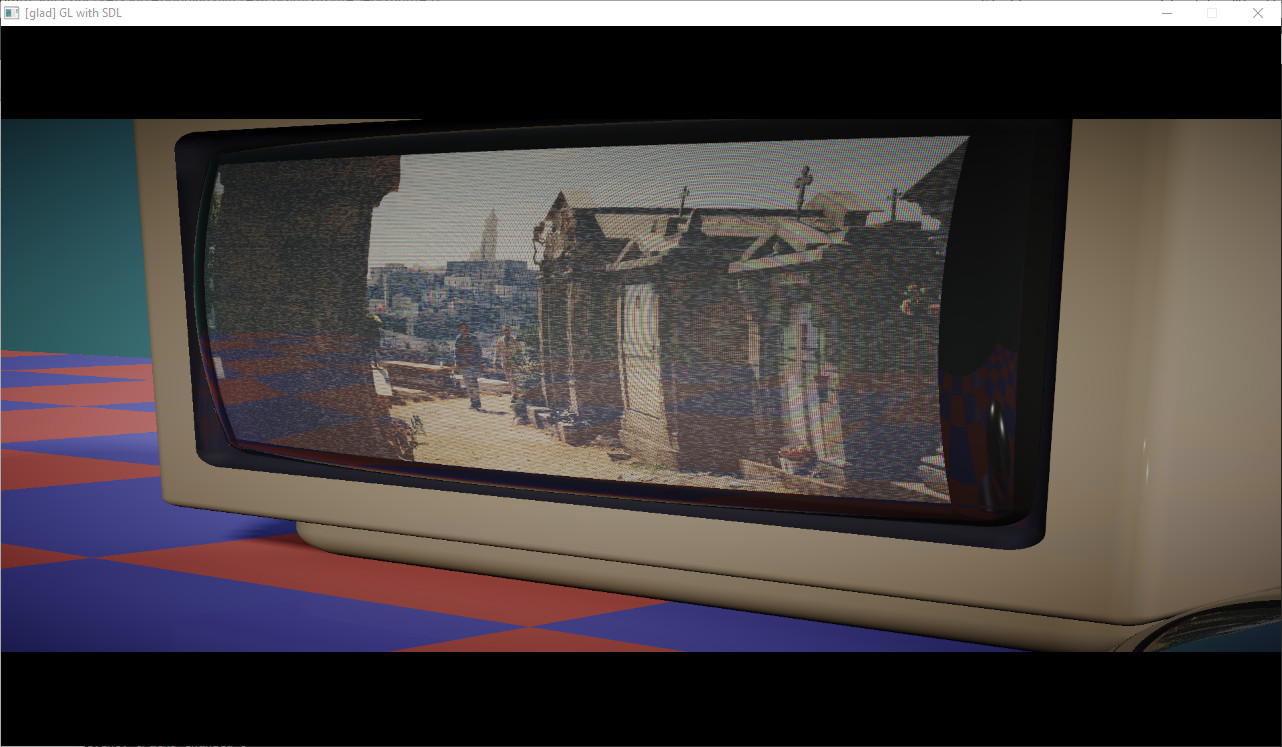Click the greyed-out maximize button
Viewport: 1282px width, 747px height.
point(1212,13)
